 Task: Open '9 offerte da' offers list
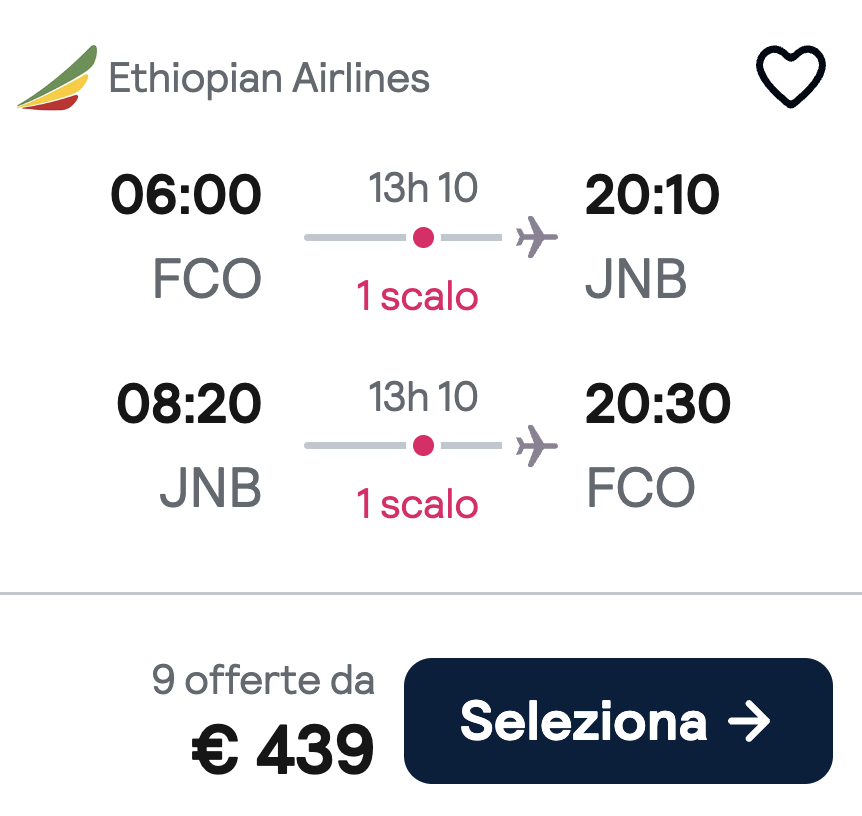click(263, 679)
